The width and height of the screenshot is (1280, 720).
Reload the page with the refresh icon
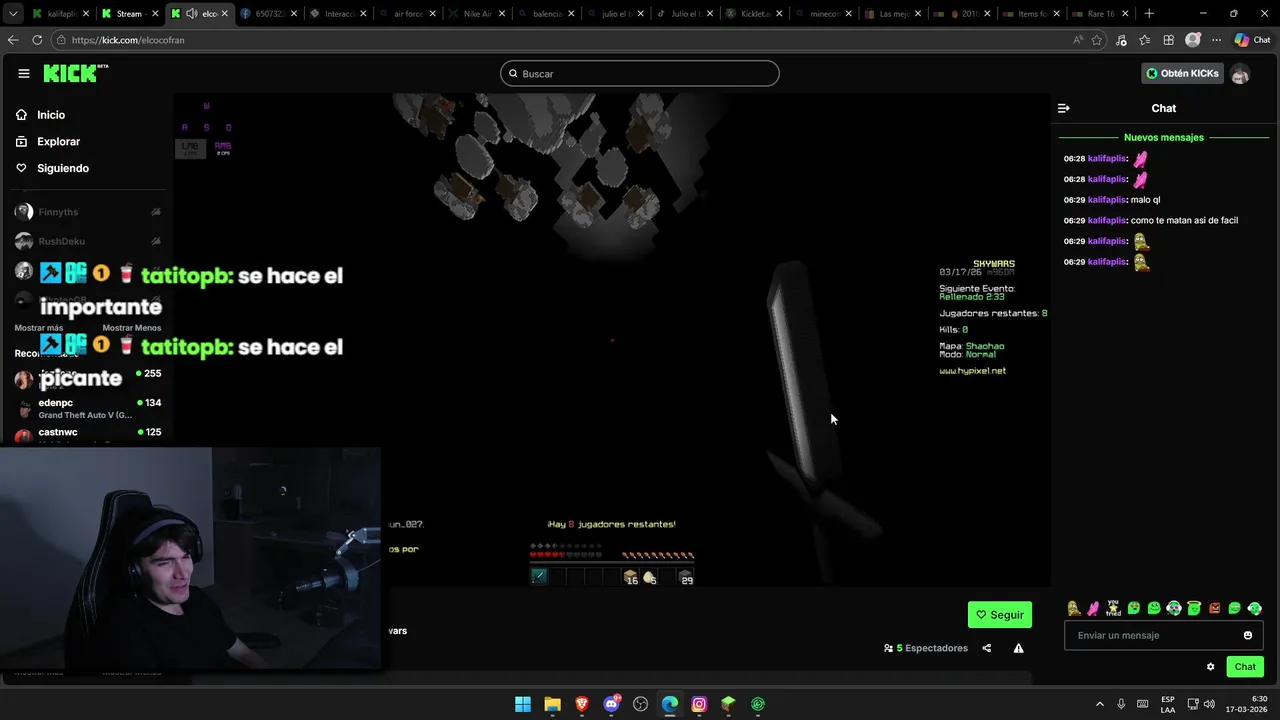click(x=37, y=40)
